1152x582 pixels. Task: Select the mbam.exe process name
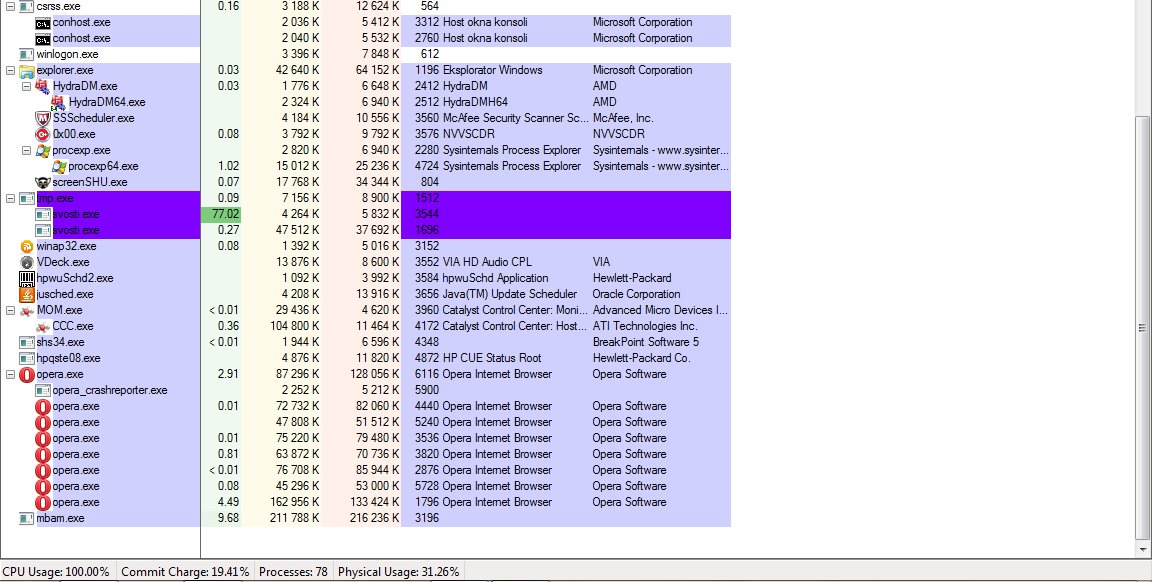tap(60, 519)
